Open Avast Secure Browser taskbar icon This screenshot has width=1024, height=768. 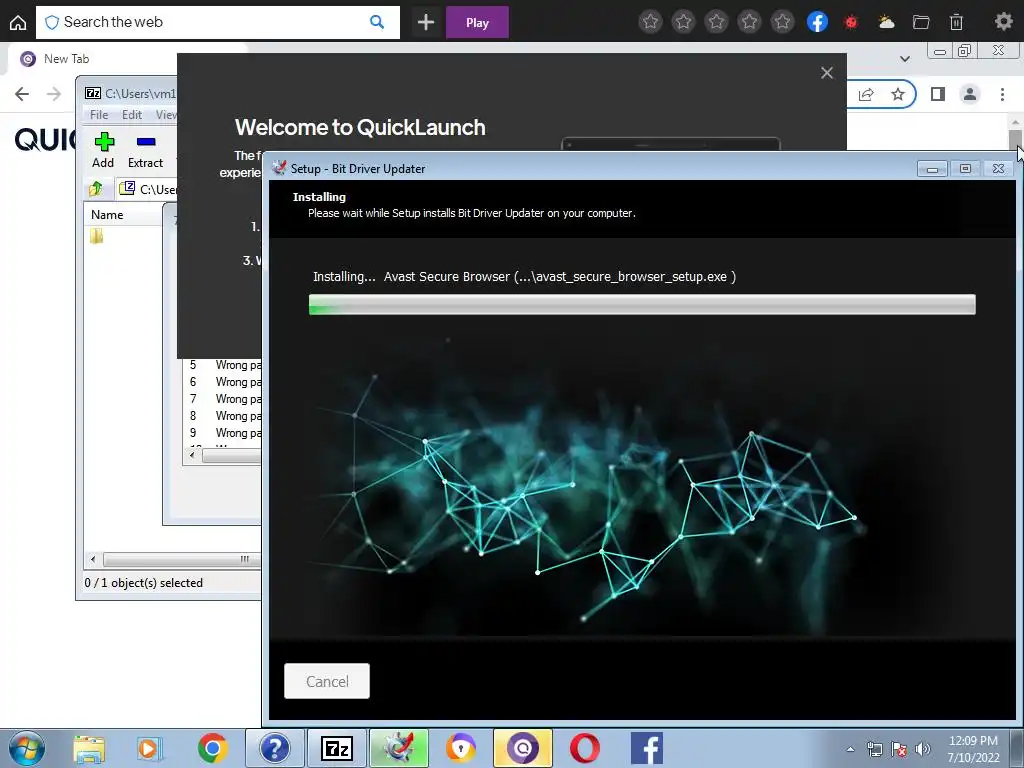click(460, 748)
